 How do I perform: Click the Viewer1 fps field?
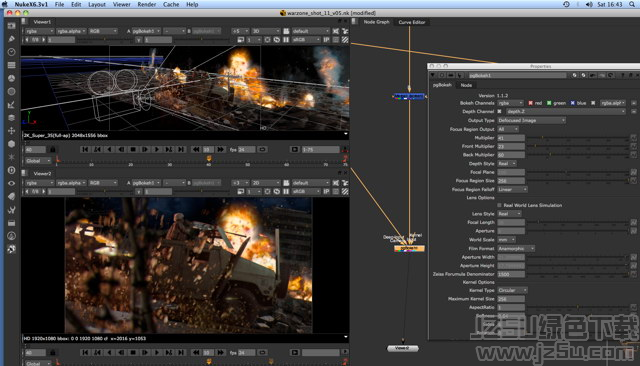point(247,149)
